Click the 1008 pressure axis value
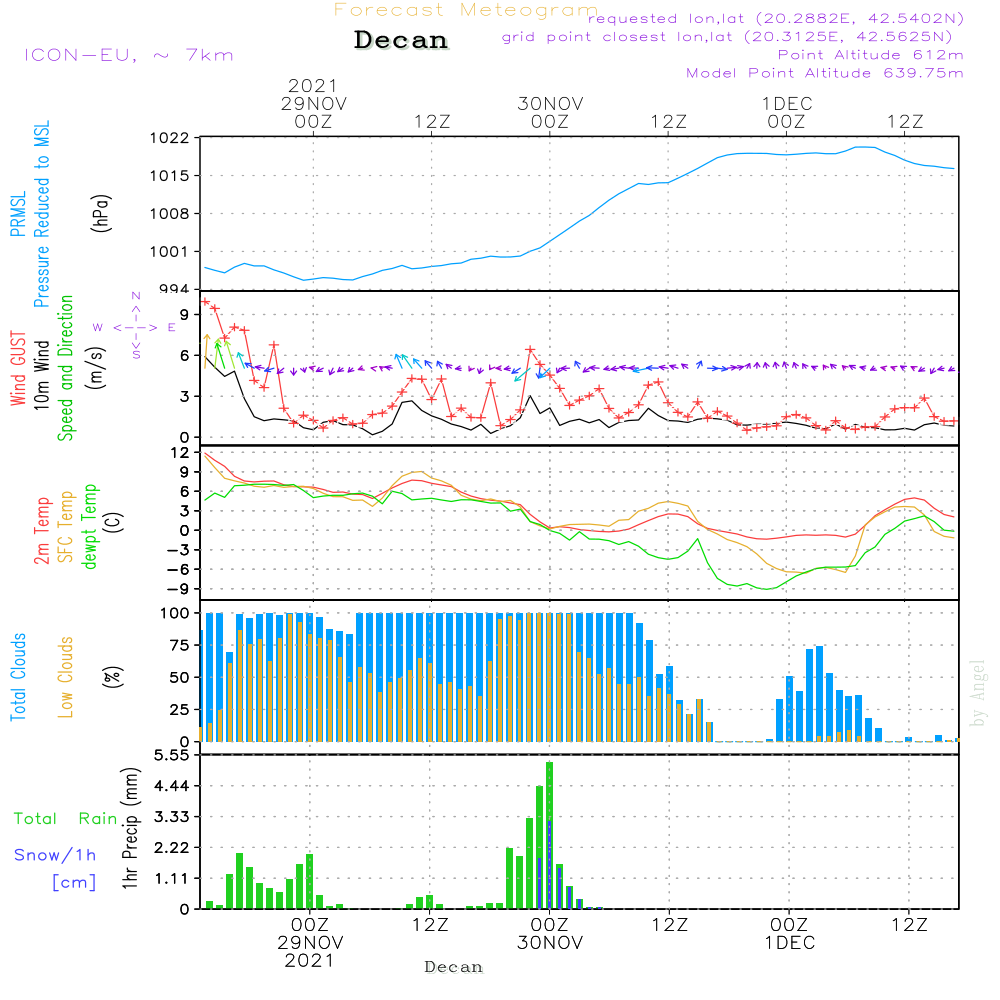 coord(169,214)
